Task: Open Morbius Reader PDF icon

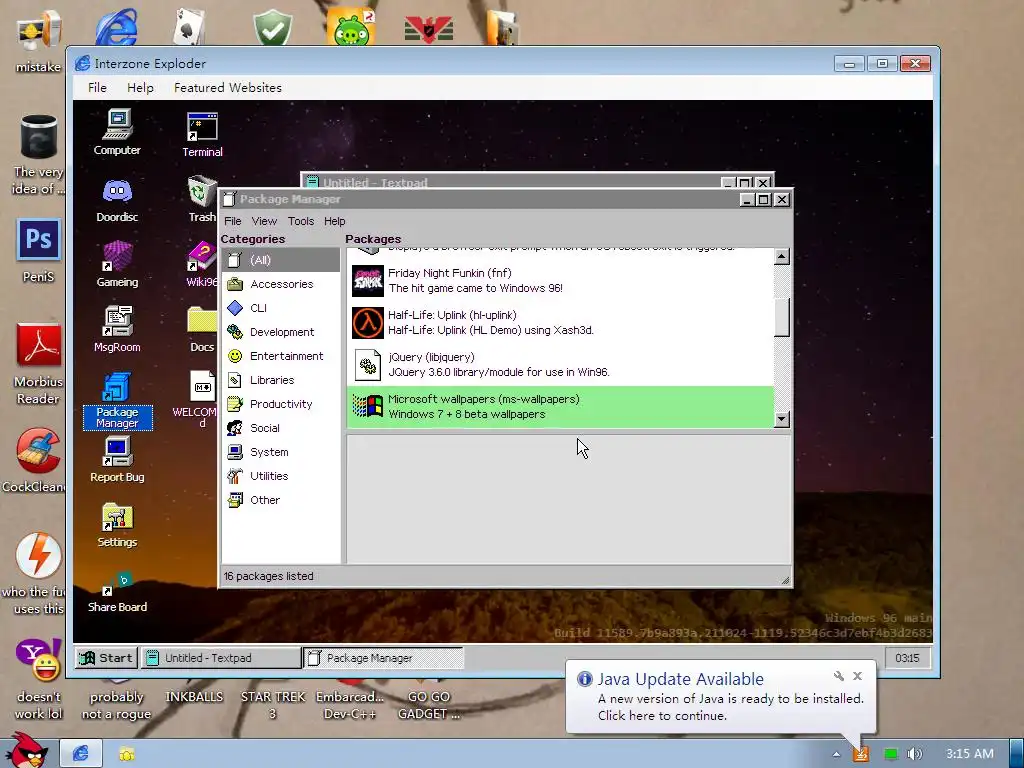Action: [x=38, y=364]
